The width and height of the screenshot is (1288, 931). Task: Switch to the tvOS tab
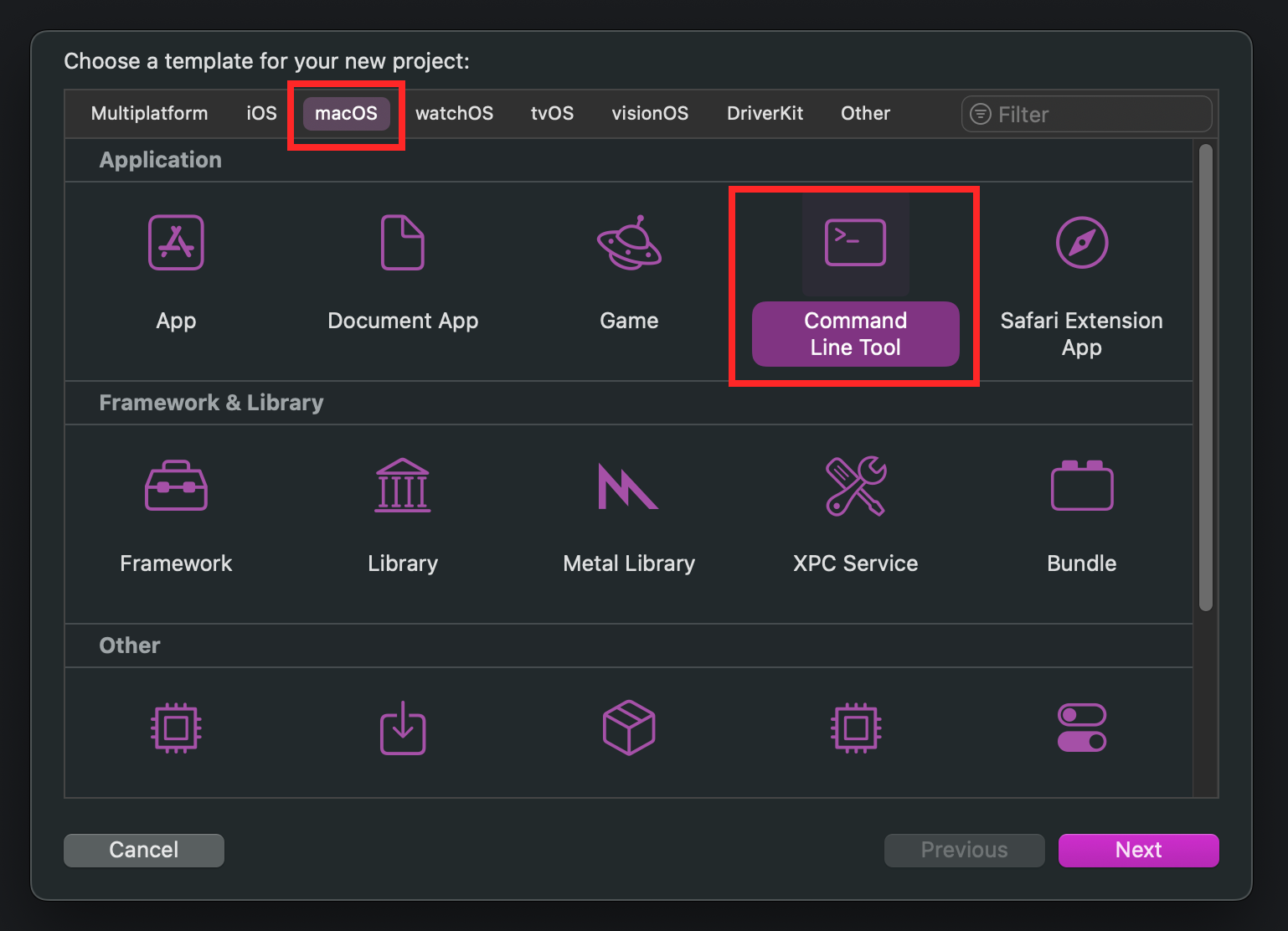552,113
